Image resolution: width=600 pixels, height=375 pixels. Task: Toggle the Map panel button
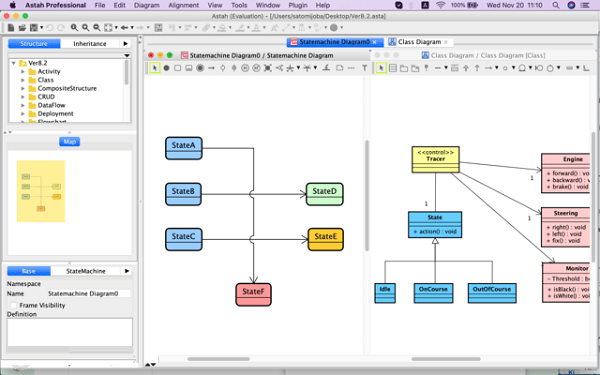point(70,142)
